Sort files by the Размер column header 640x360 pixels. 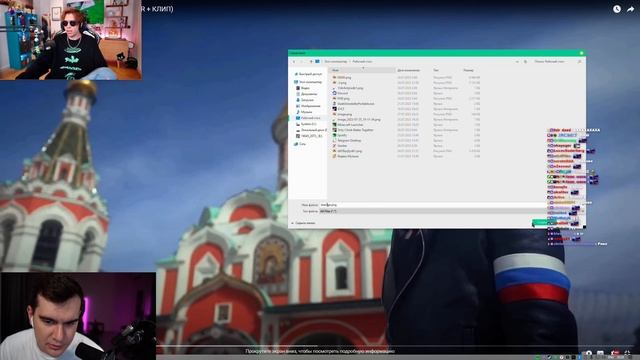tap(469, 70)
